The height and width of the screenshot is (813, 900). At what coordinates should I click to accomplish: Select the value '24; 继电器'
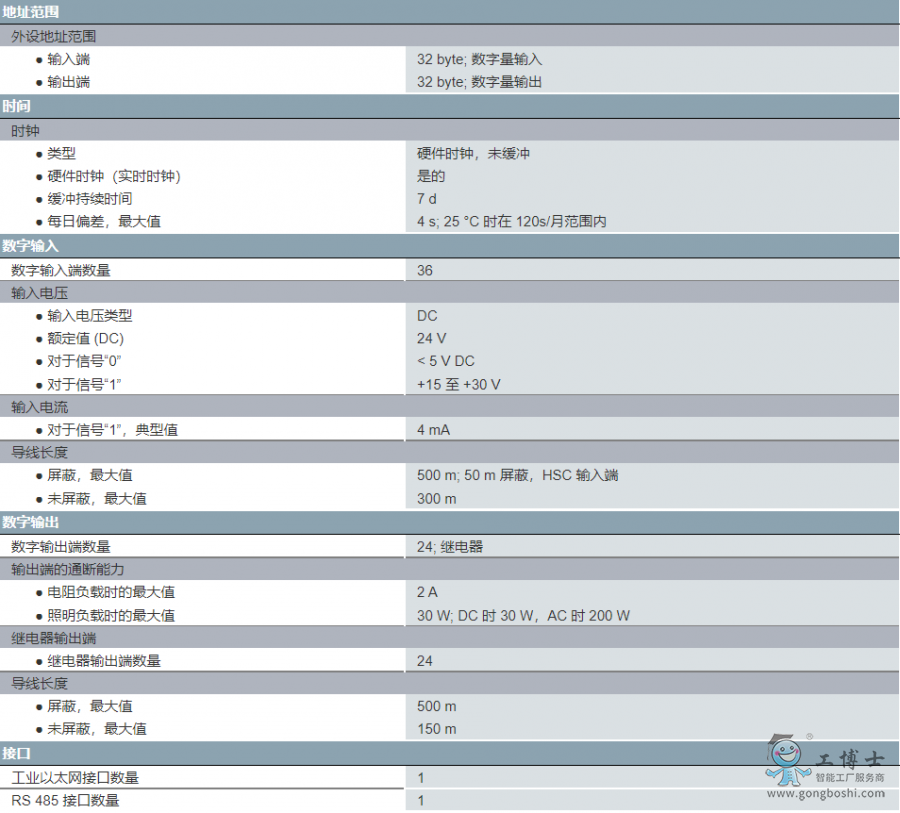[450, 547]
